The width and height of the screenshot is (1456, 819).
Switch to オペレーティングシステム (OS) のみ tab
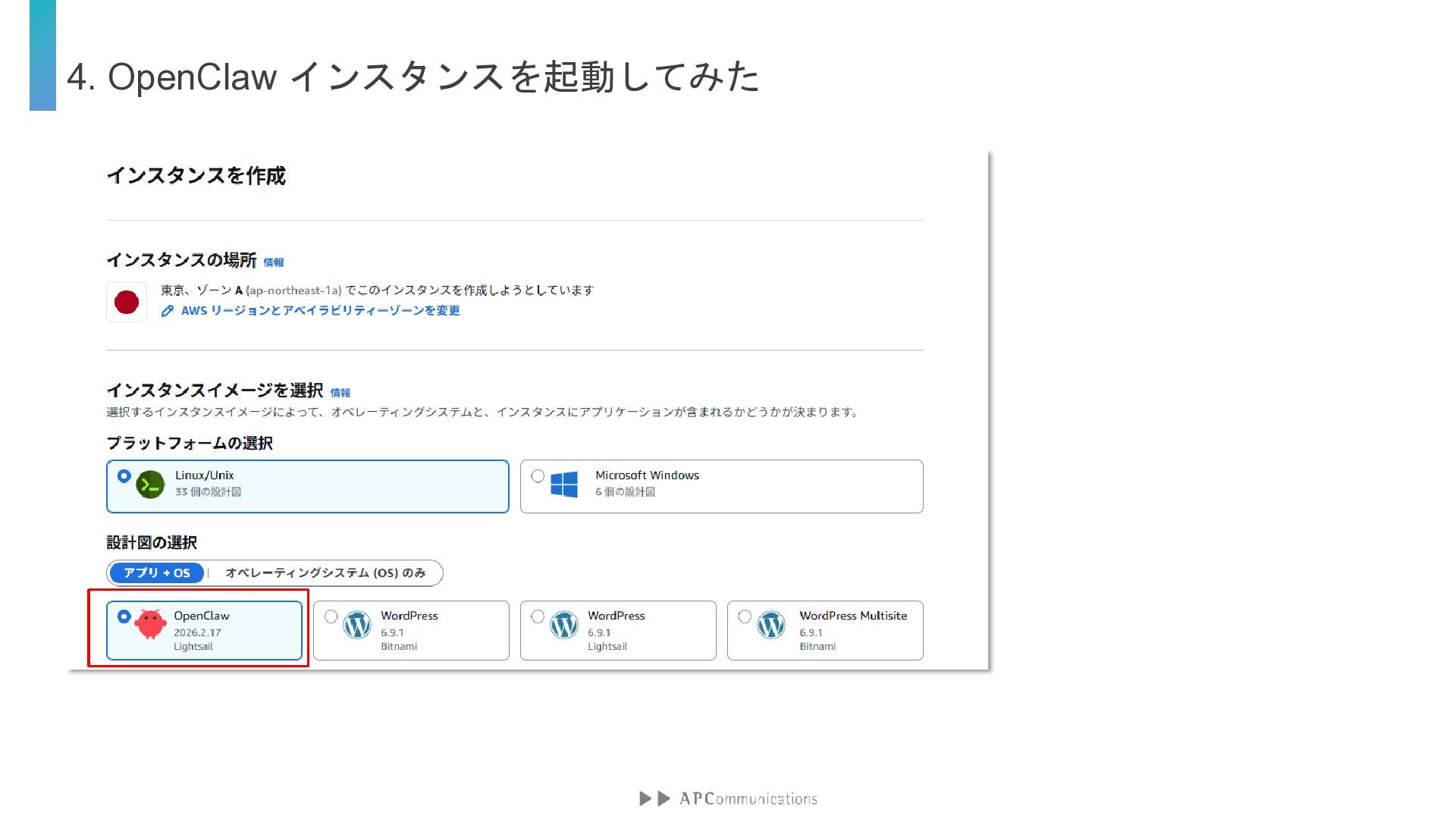(325, 573)
